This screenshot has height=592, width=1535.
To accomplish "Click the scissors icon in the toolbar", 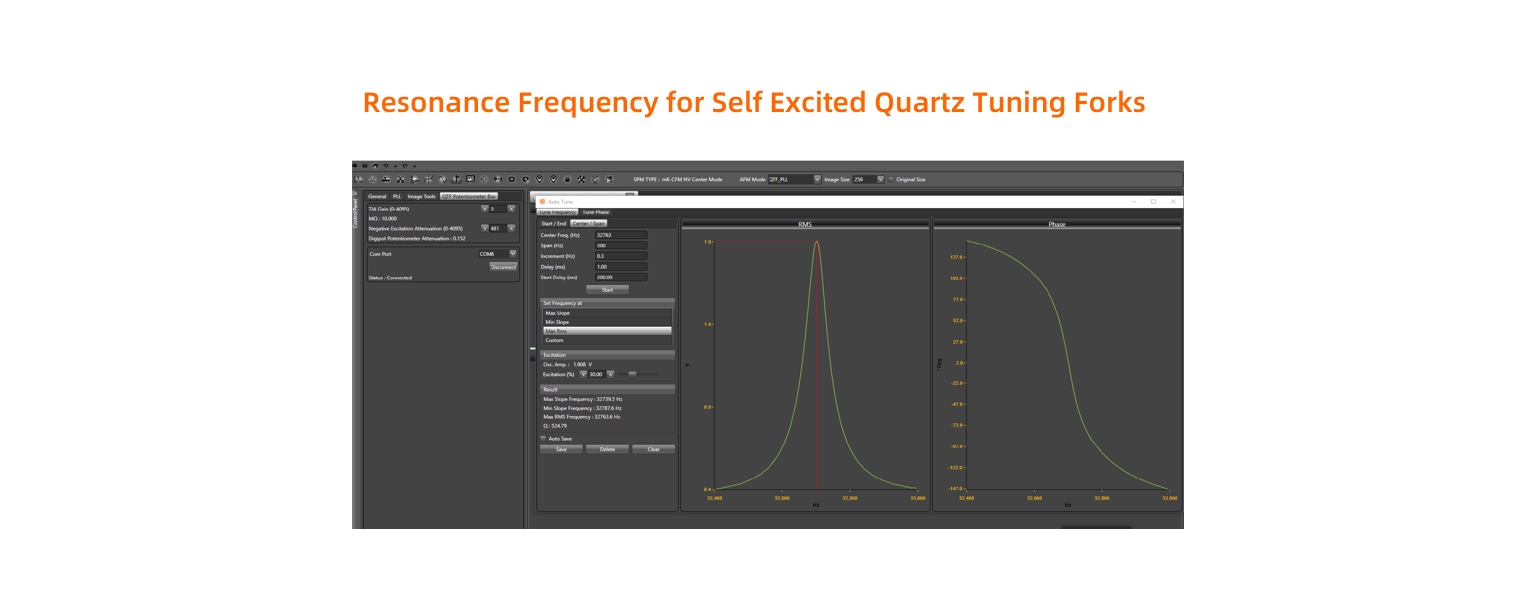I will pyautogui.click(x=400, y=179).
